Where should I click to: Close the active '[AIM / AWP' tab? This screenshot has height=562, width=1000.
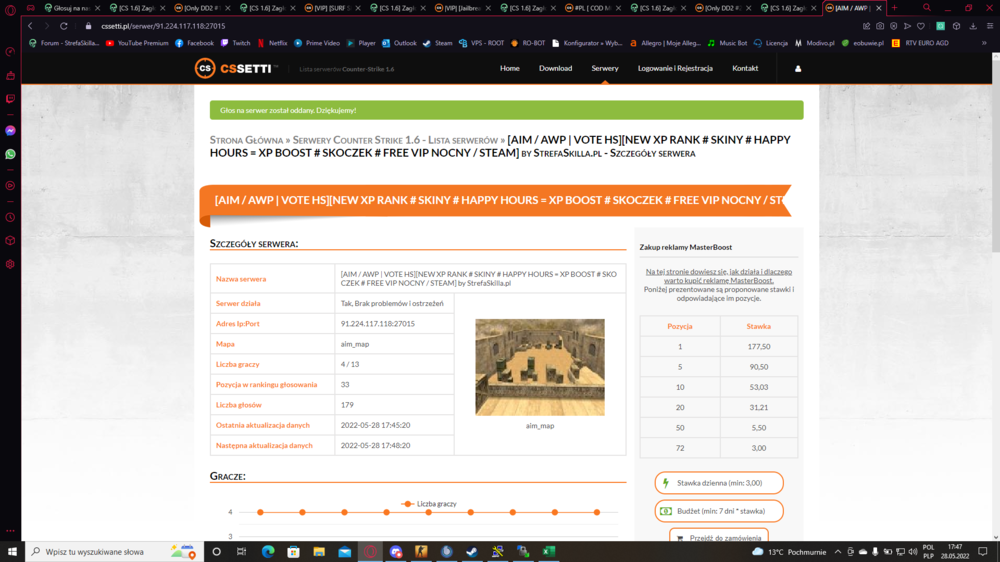879,8
